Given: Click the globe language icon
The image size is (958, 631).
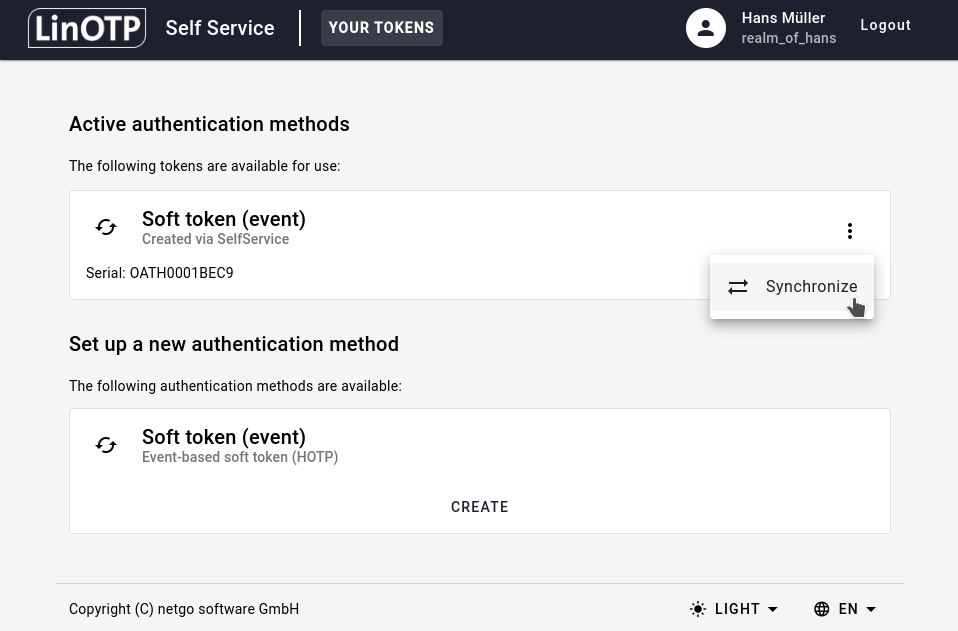Looking at the screenshot, I should pyautogui.click(x=822, y=609).
